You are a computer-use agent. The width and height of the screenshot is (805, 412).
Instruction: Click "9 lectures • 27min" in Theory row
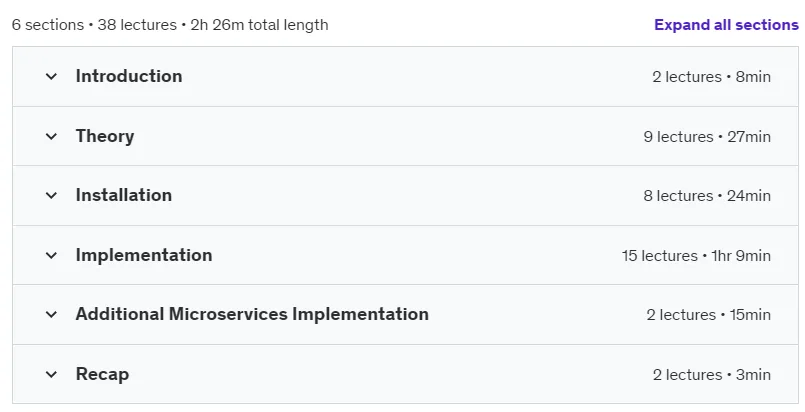(707, 137)
